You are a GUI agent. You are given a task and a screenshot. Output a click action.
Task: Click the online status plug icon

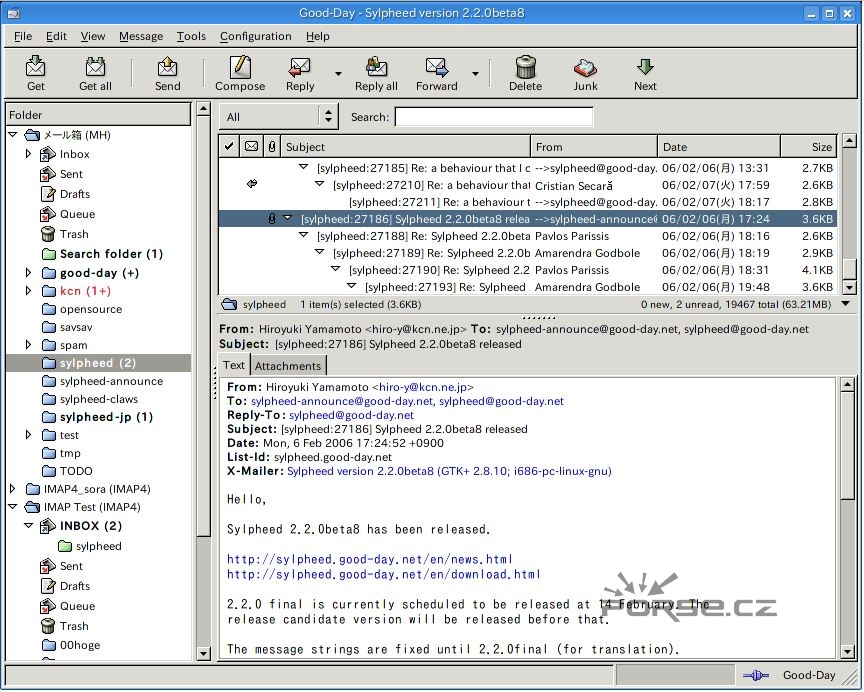755,675
